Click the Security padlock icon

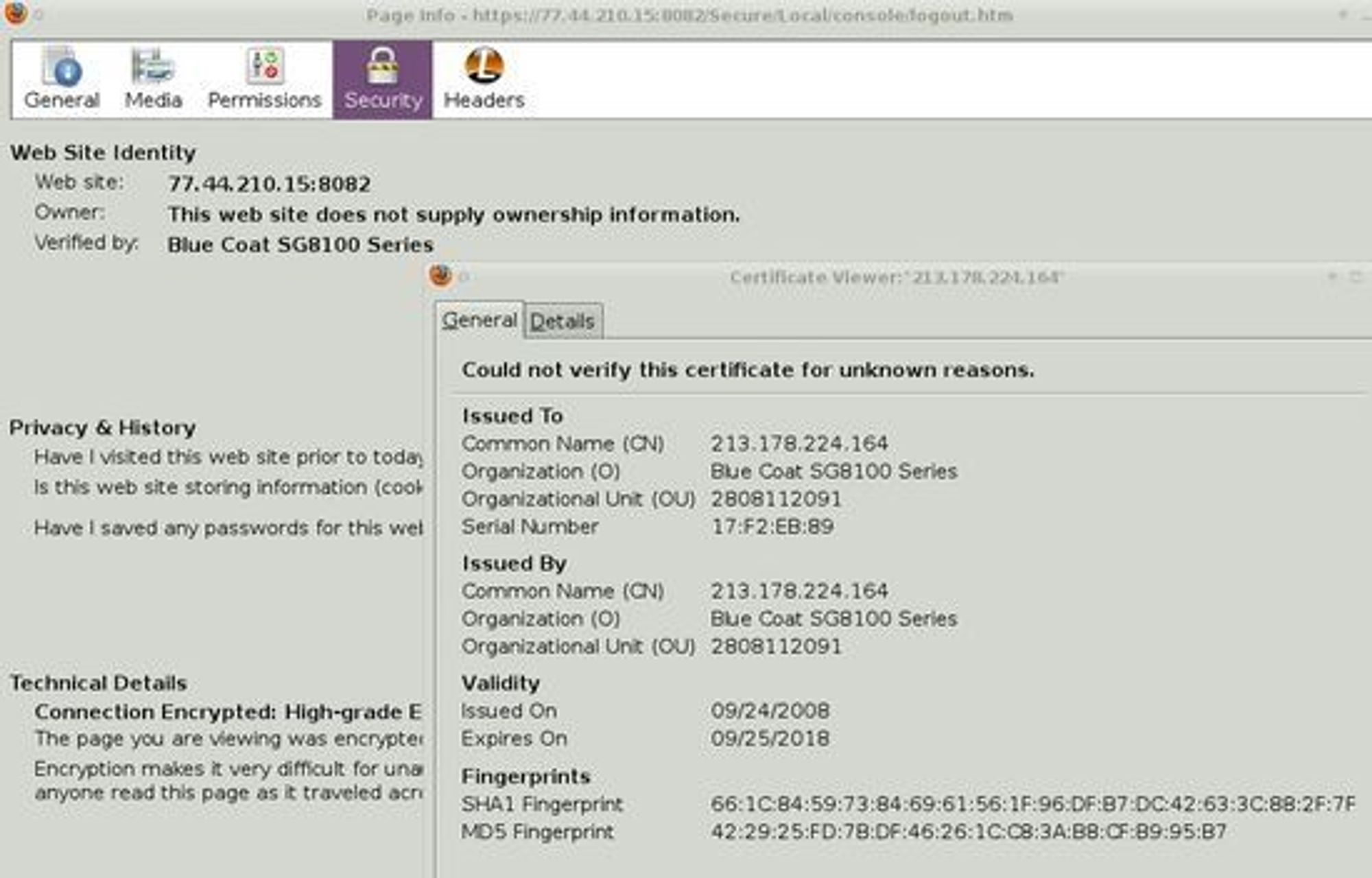click(382, 67)
